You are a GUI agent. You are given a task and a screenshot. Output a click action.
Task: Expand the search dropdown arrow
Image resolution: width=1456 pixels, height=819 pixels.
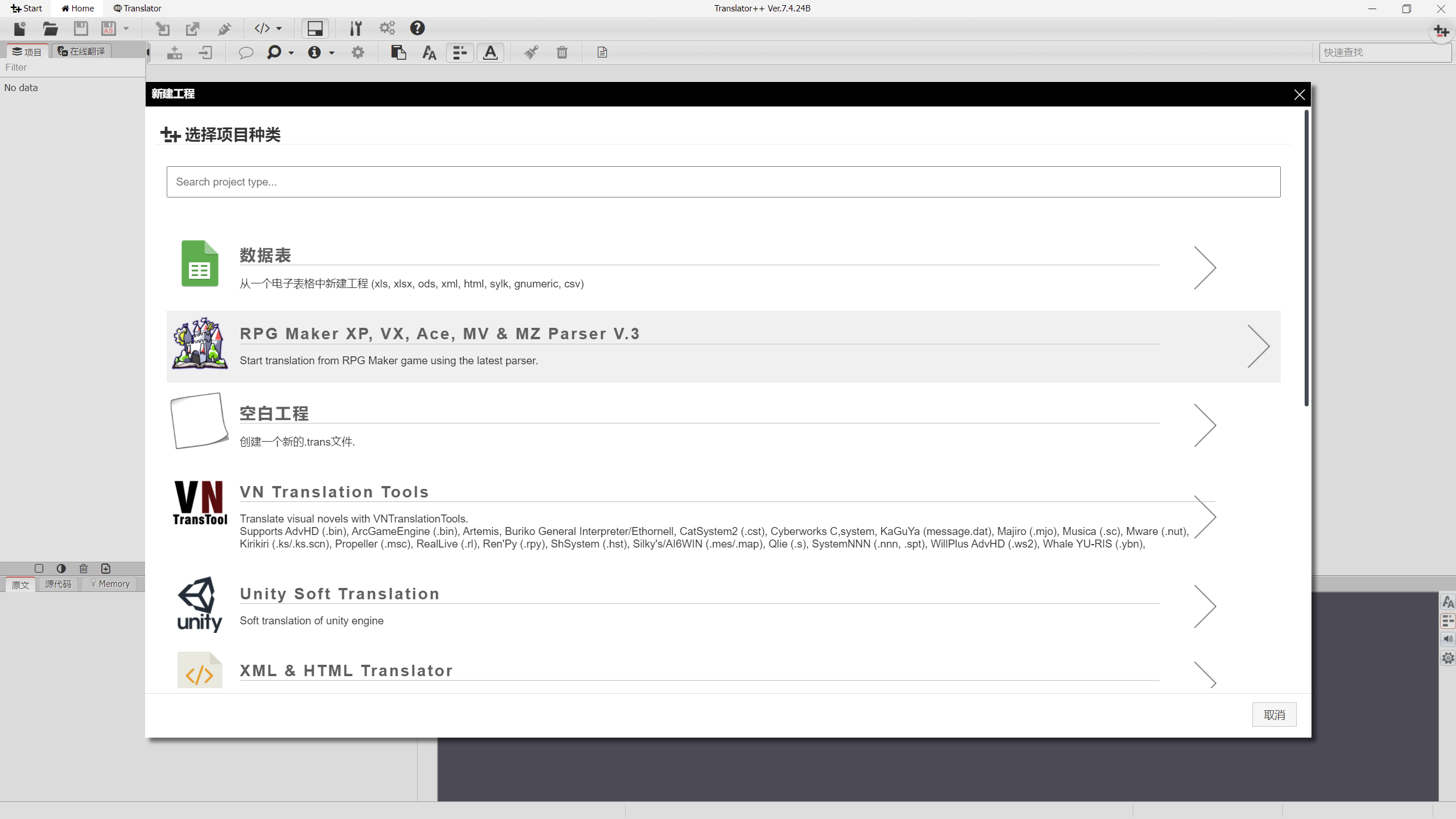coord(291,53)
